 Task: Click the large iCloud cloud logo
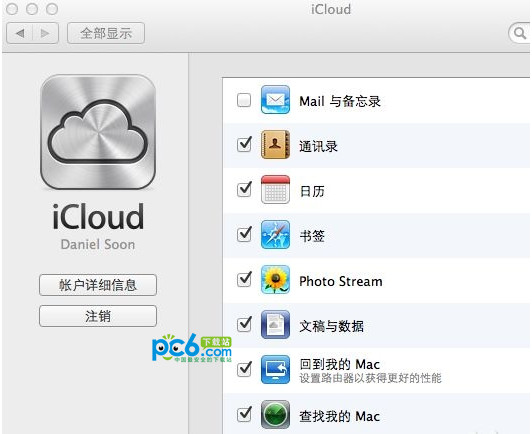pyautogui.click(x=98, y=132)
